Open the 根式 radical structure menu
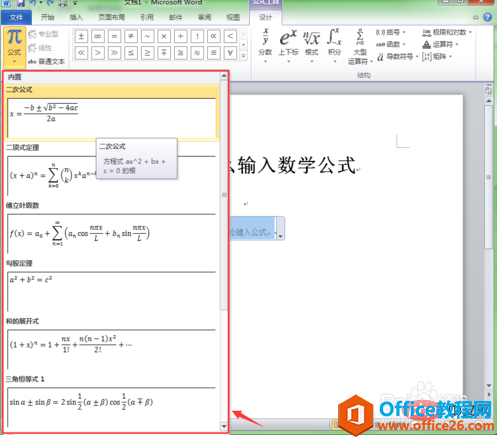 pyautogui.click(x=312, y=46)
